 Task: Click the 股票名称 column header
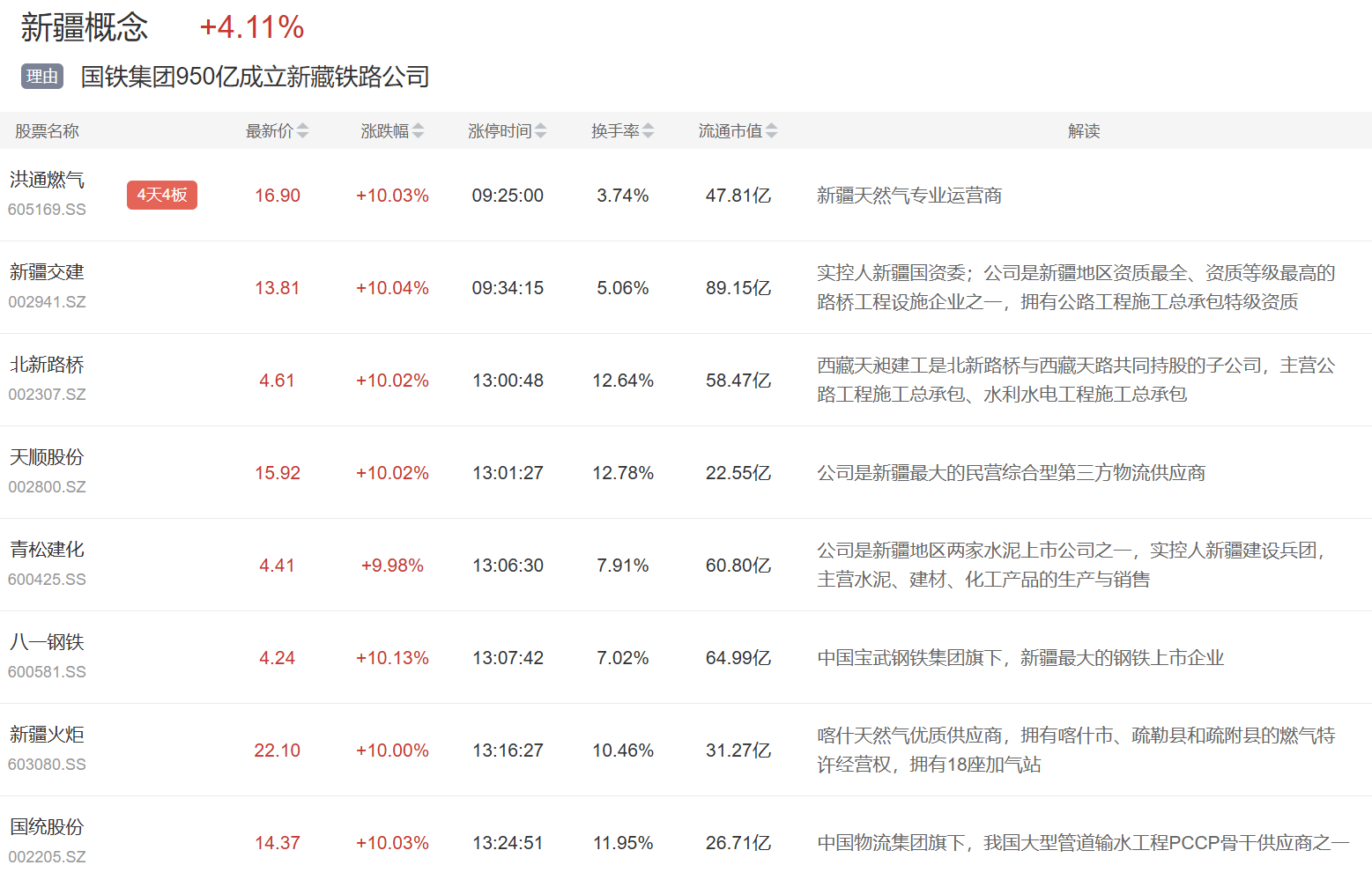(48, 131)
